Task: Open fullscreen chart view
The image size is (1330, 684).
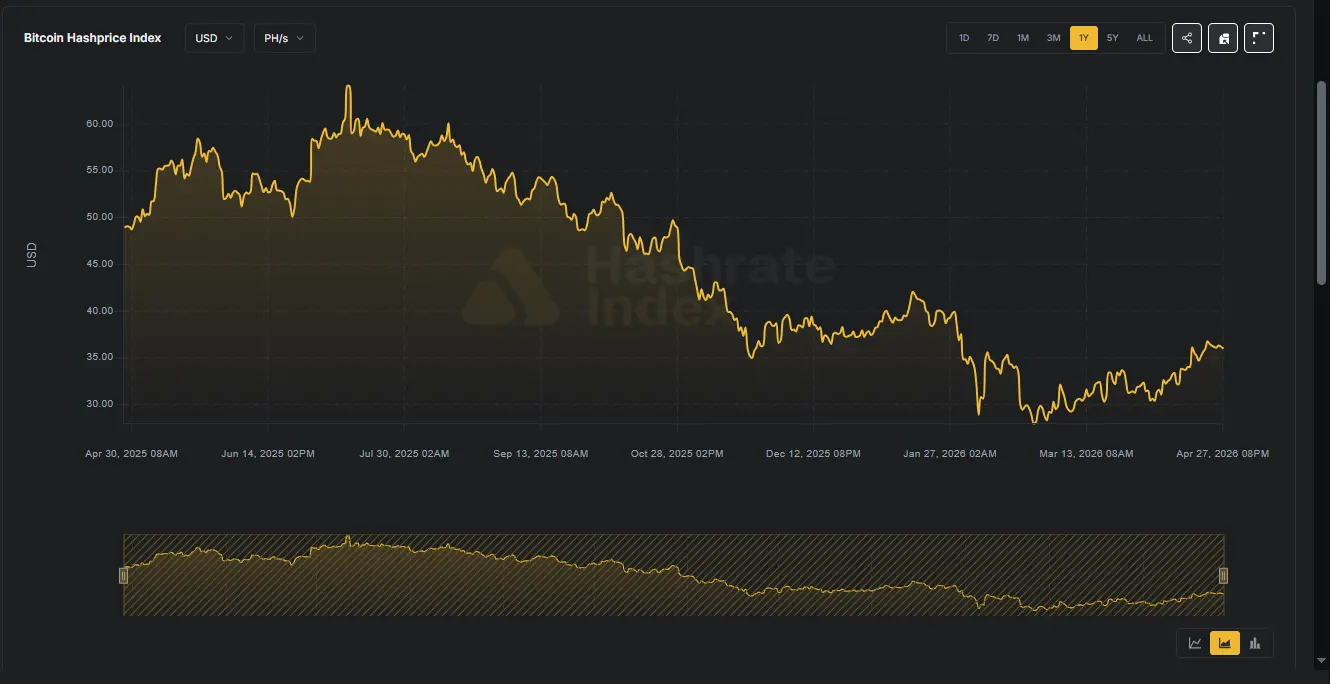Action: (x=1258, y=37)
